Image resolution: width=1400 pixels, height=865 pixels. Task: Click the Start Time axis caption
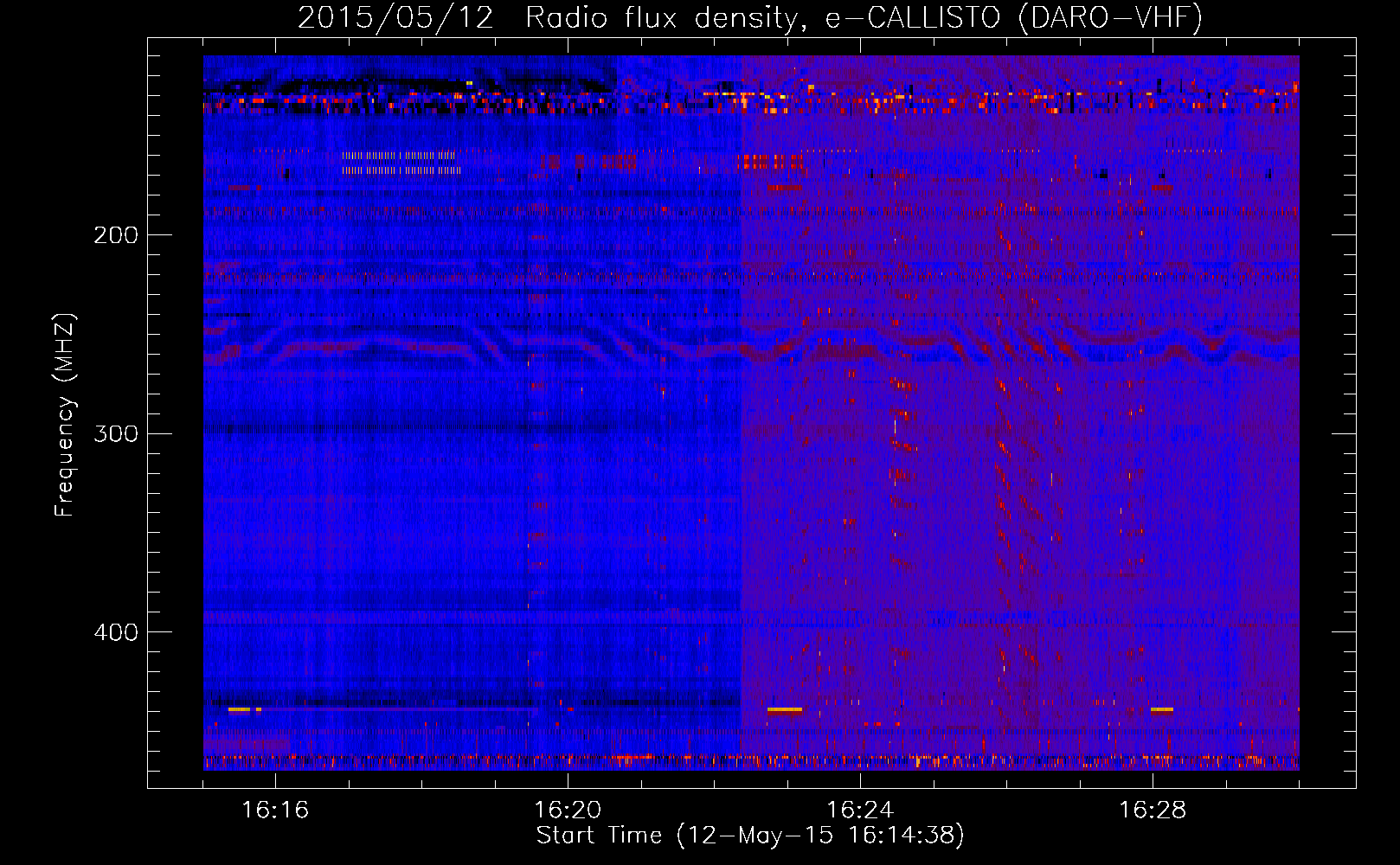point(750,836)
